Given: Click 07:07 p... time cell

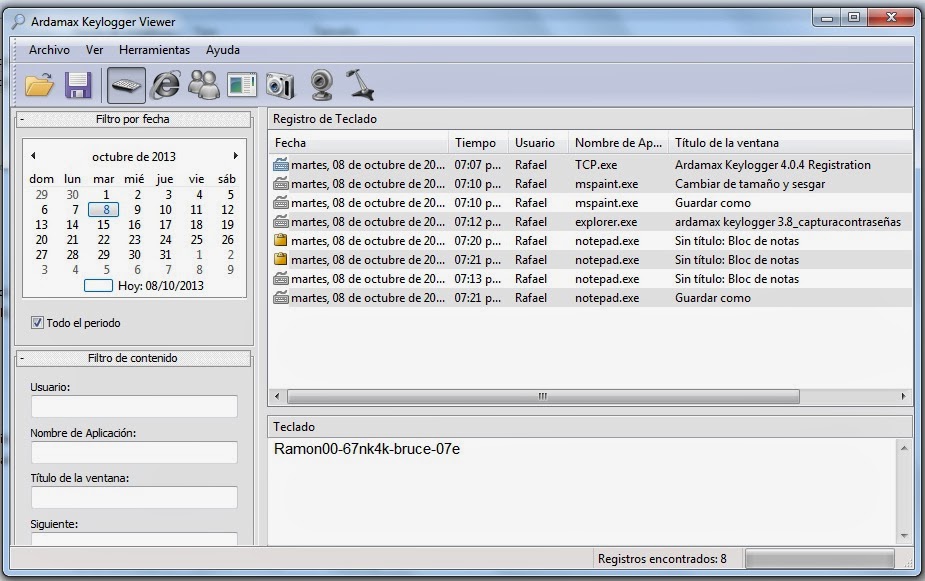Looking at the screenshot, I should coord(477,165).
